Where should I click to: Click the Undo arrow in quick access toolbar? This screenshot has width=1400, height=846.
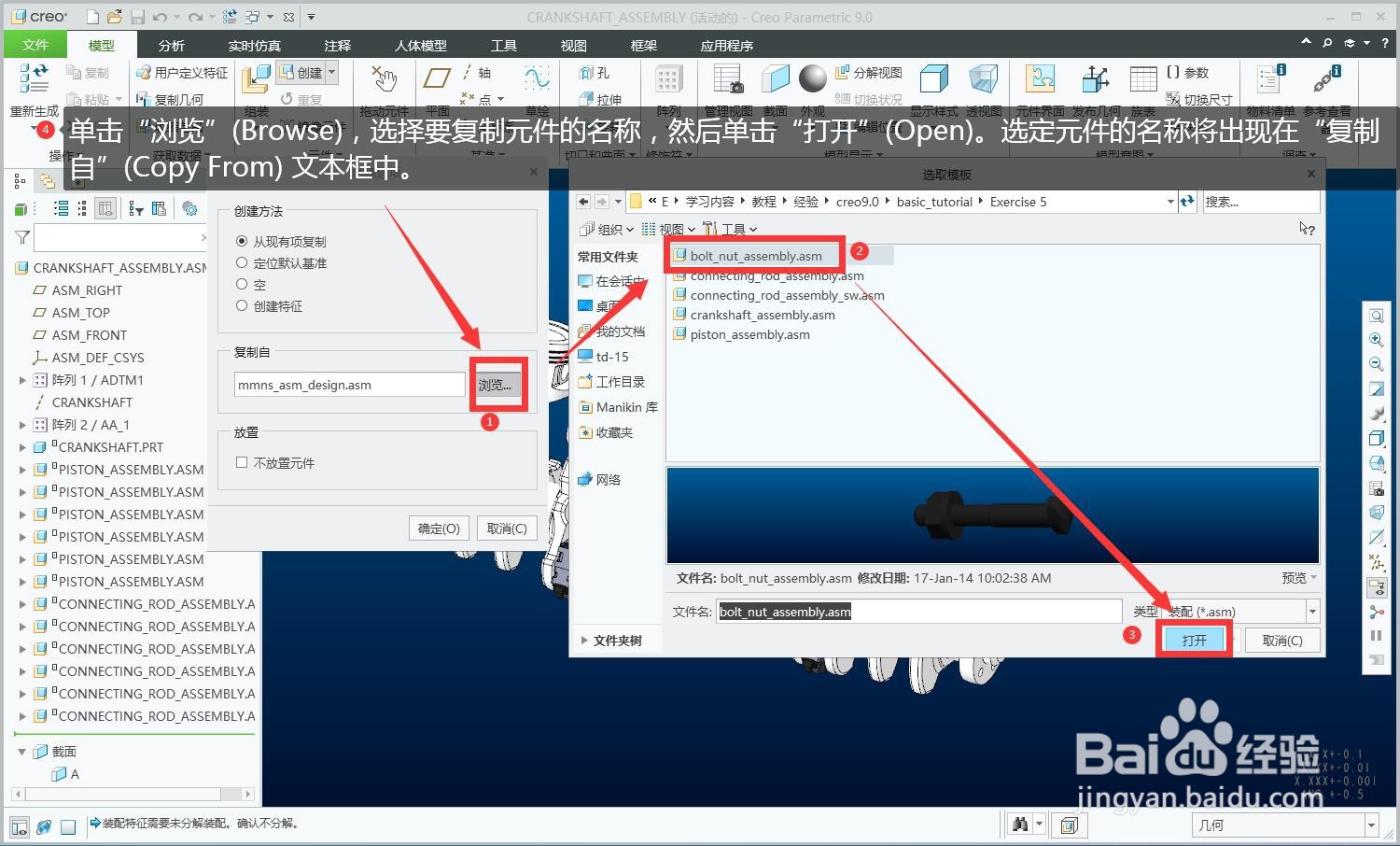[160, 17]
